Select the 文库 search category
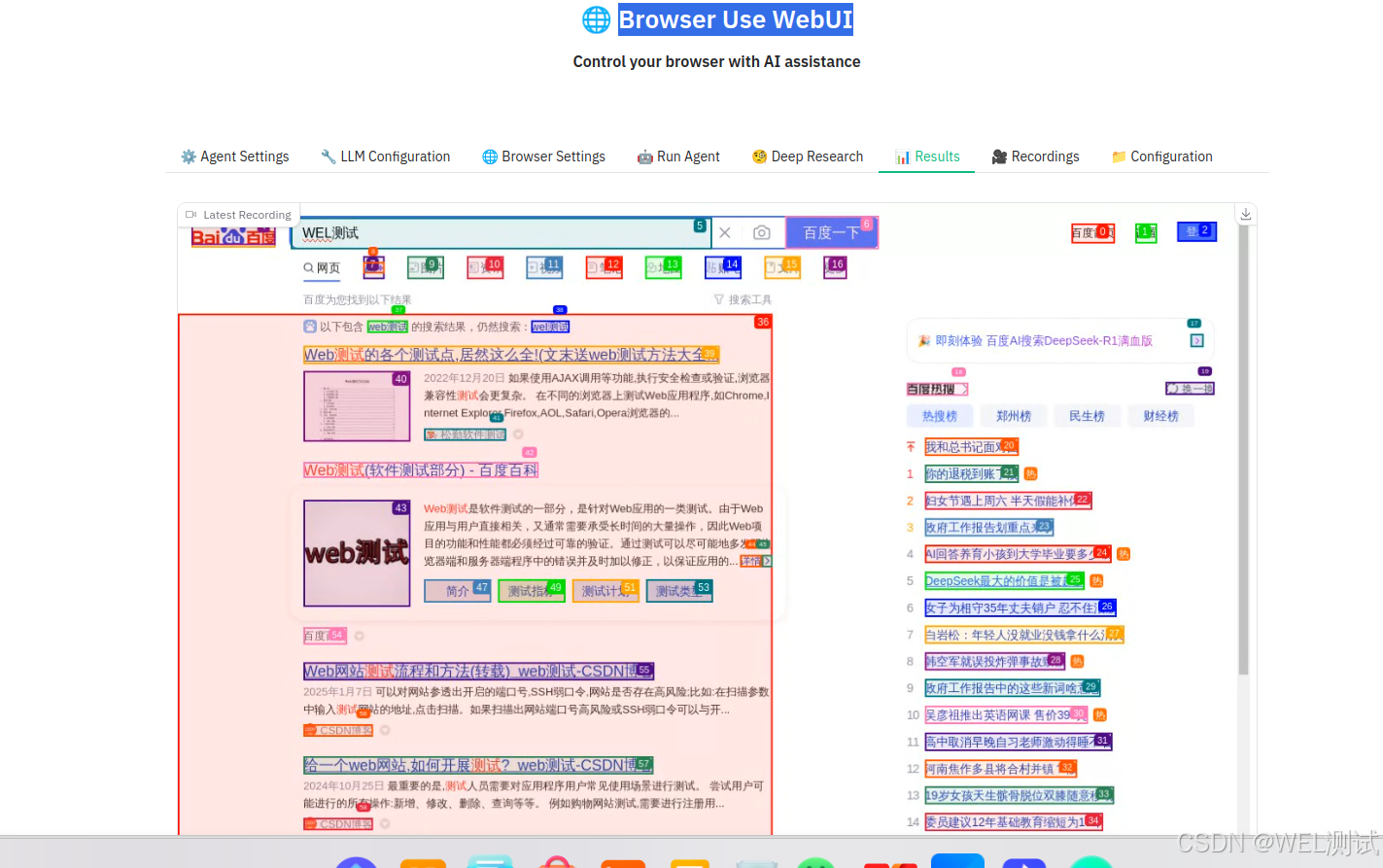1383x868 pixels. pos(782,267)
